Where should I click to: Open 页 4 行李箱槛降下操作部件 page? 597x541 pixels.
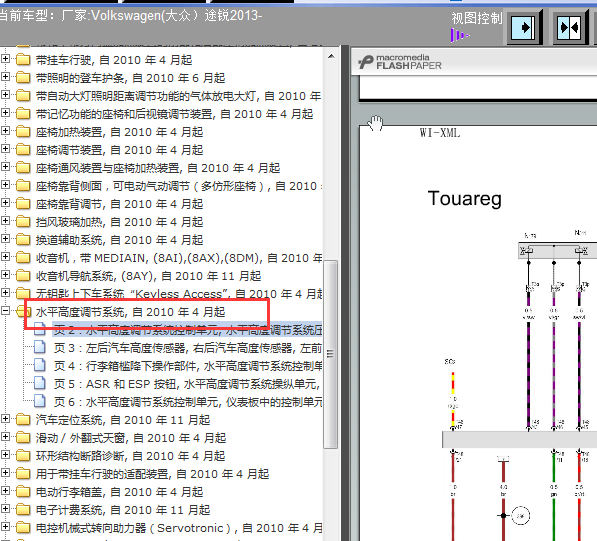[x=187, y=366]
